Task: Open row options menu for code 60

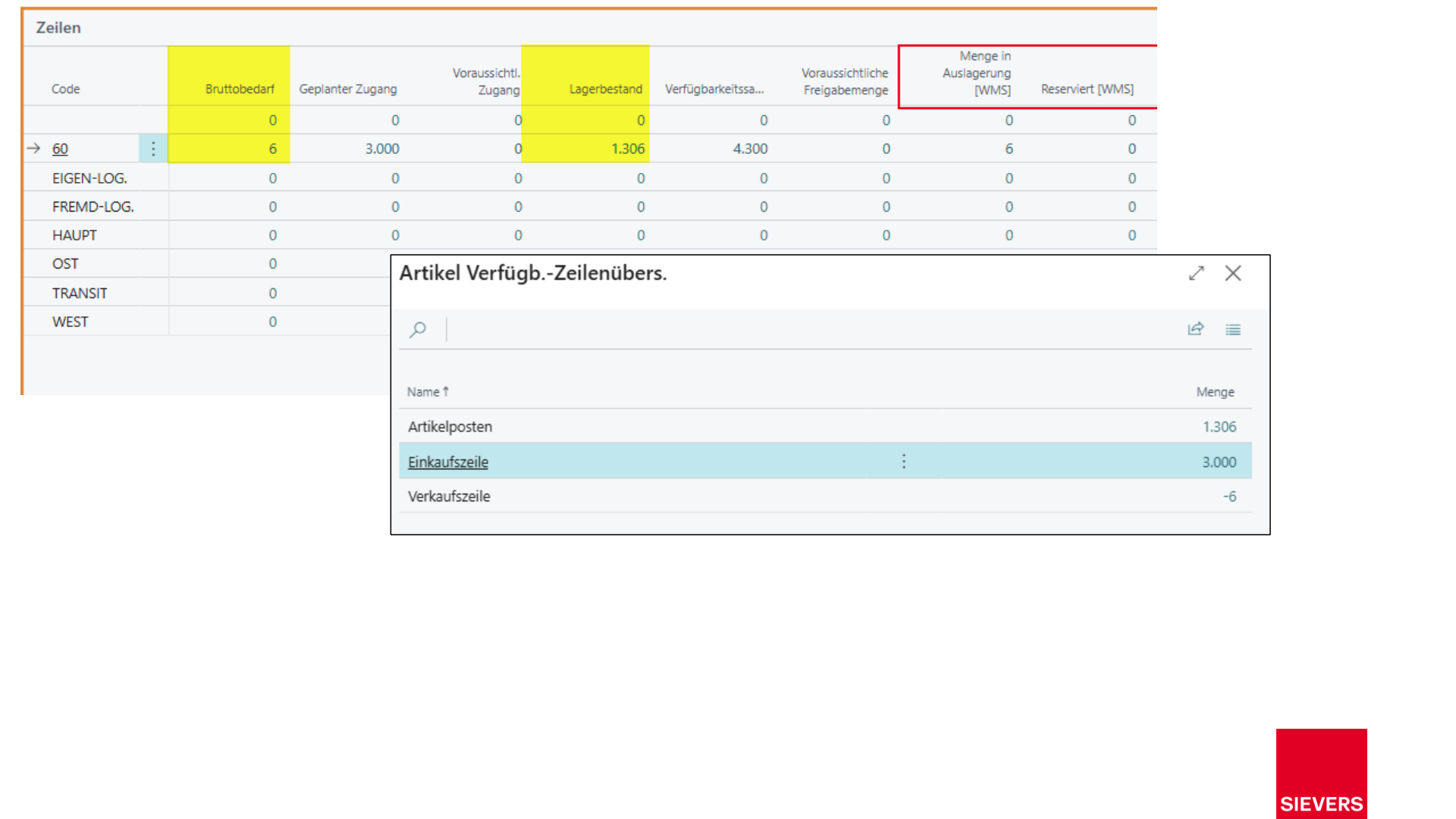Action: 153,149
